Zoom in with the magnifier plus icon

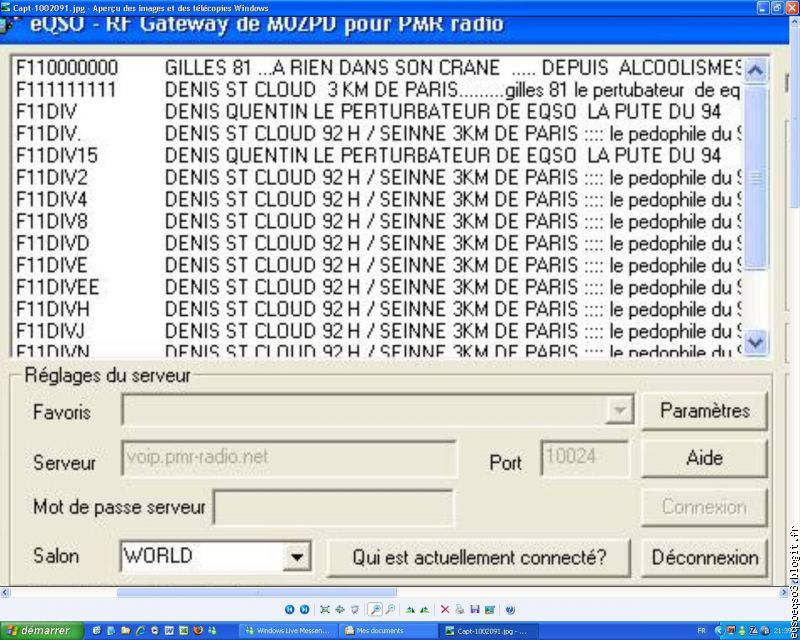[x=375, y=609]
